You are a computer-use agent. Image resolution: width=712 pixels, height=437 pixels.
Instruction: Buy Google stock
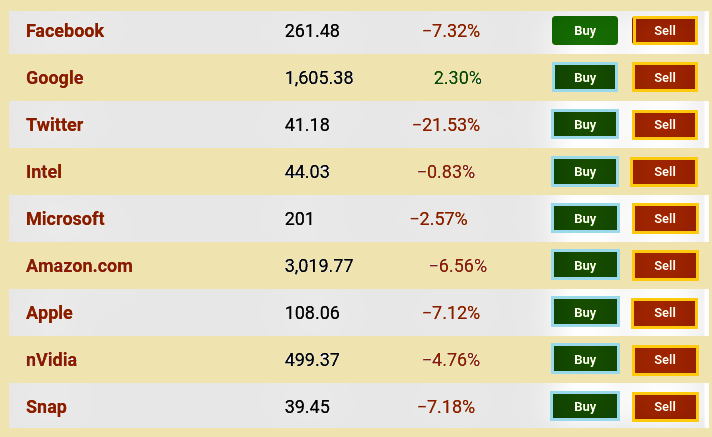click(585, 78)
